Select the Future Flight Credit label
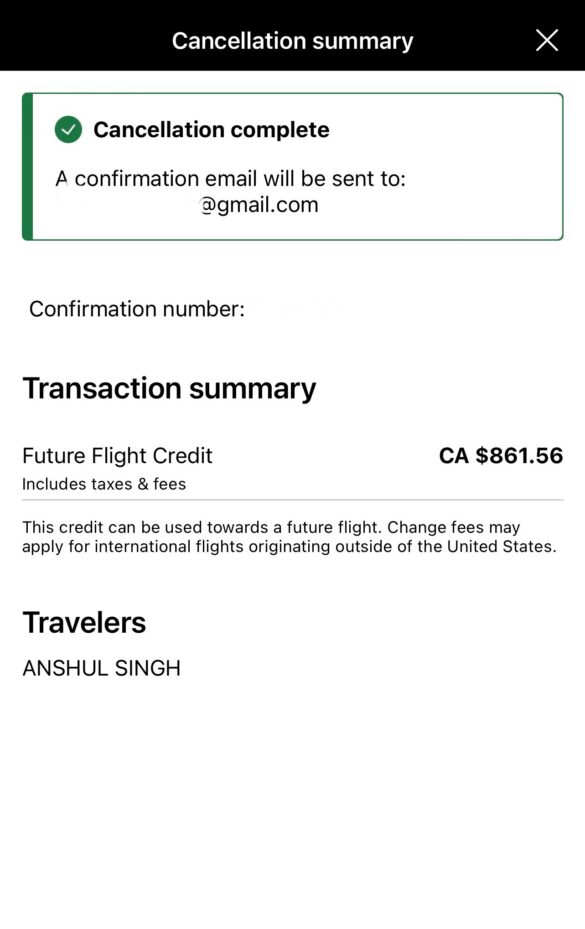Image resolution: width=585 pixels, height=929 pixels. click(117, 455)
